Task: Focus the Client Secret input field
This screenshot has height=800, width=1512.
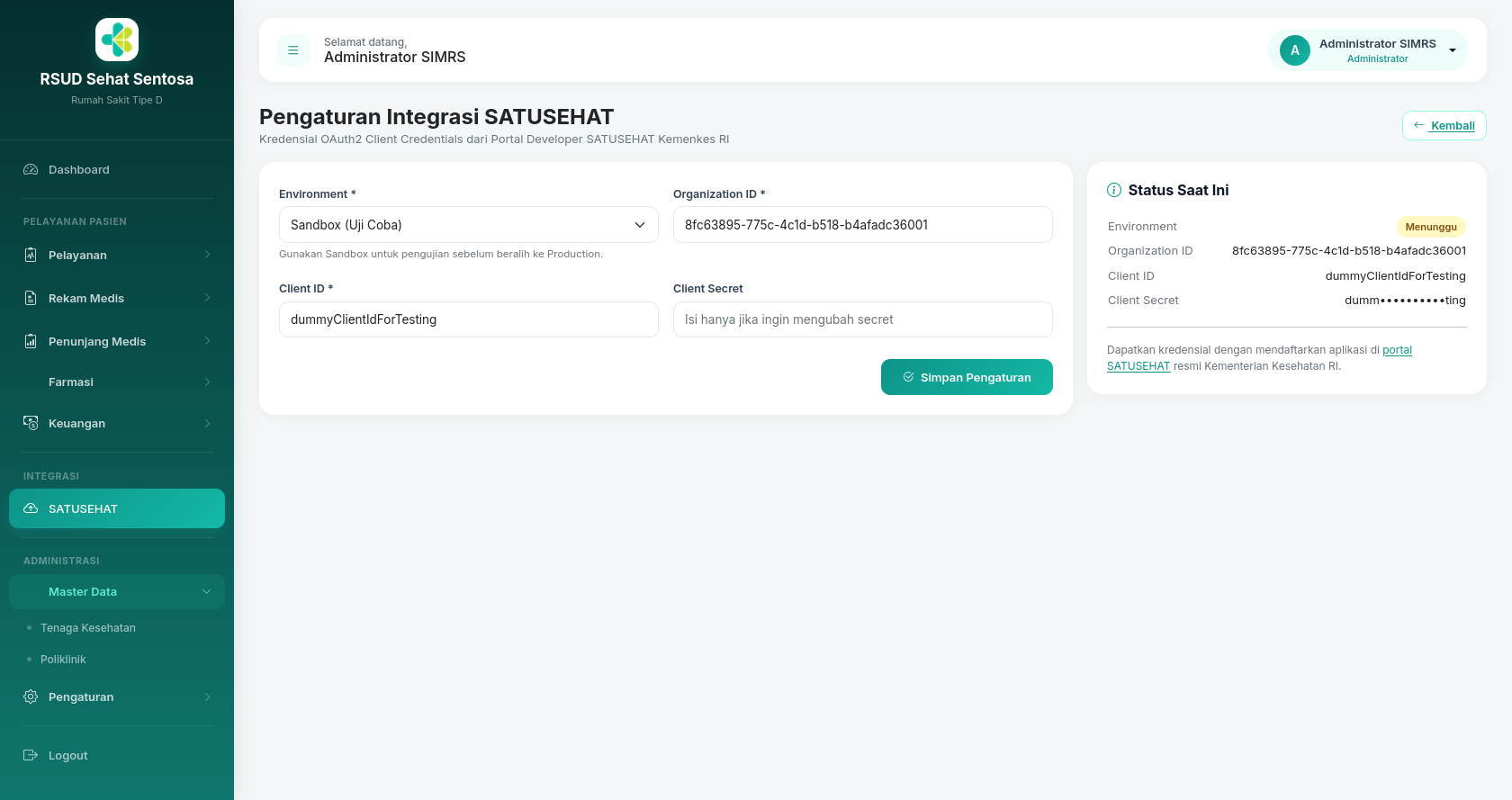Action: coord(863,319)
